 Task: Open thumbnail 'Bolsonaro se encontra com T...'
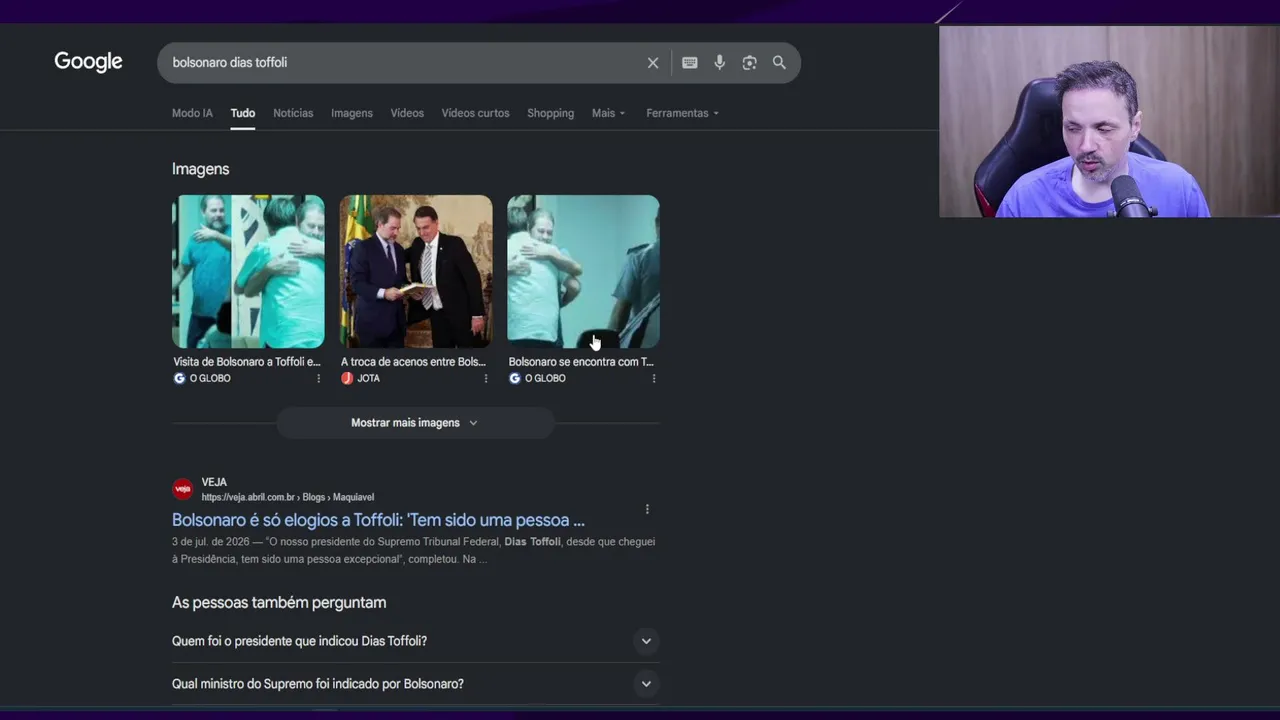[583, 271]
